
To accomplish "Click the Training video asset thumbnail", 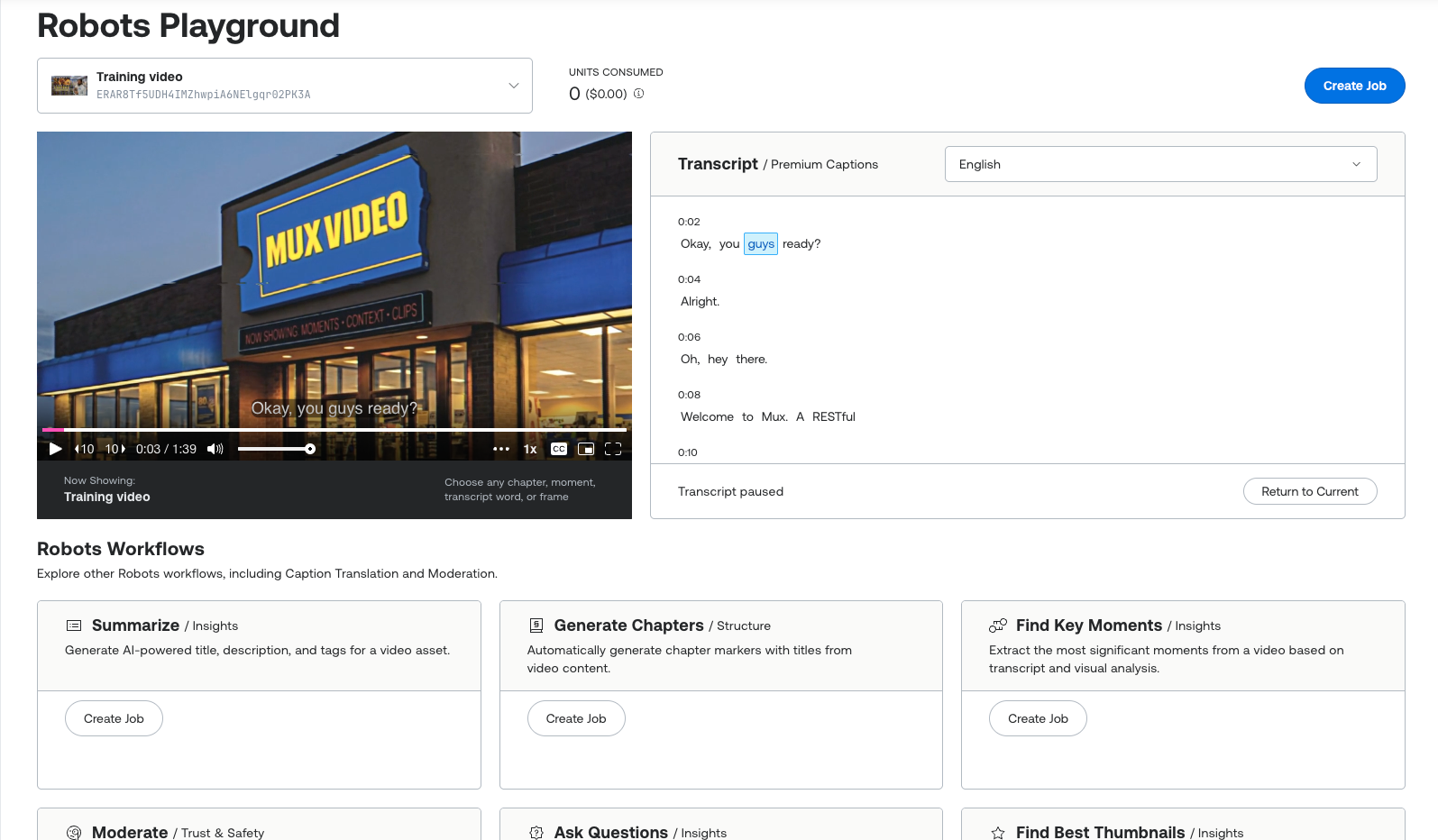I will click(69, 86).
